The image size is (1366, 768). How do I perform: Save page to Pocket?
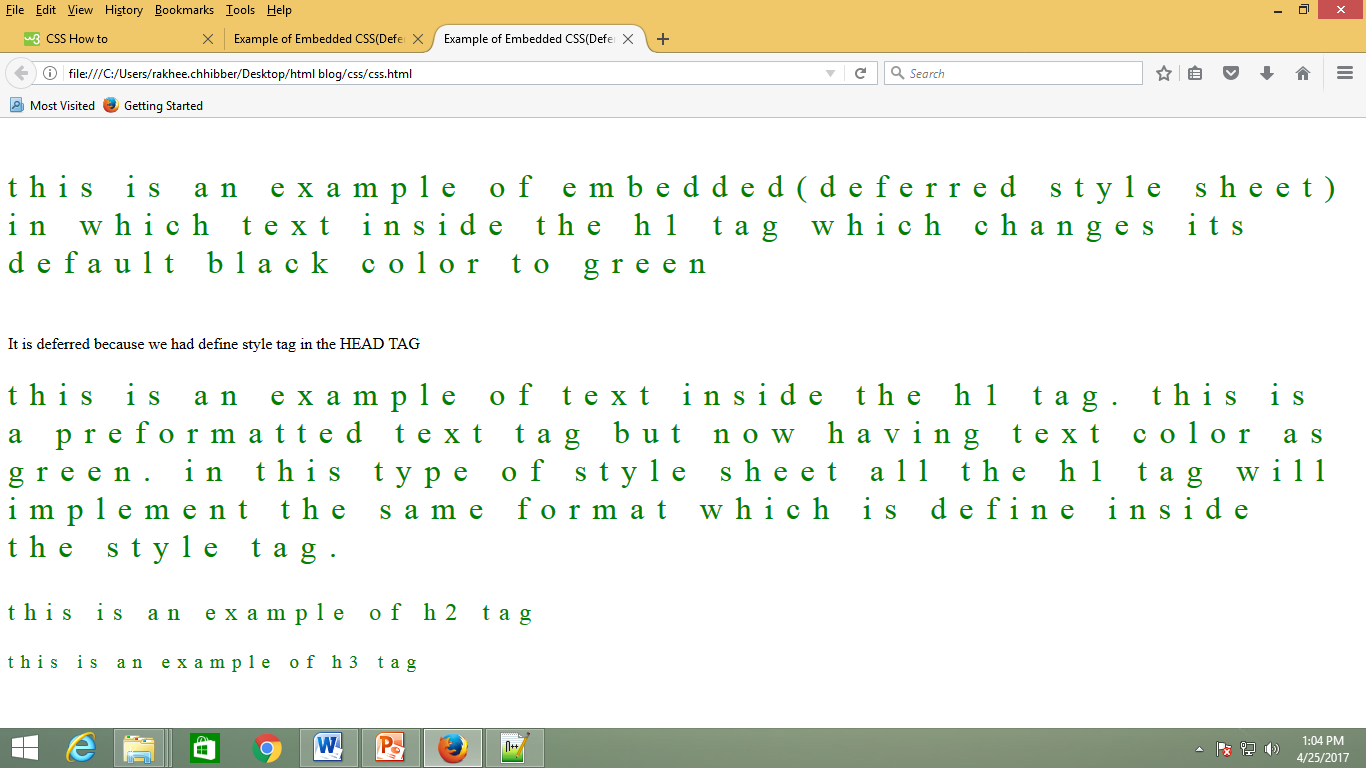coord(1231,72)
